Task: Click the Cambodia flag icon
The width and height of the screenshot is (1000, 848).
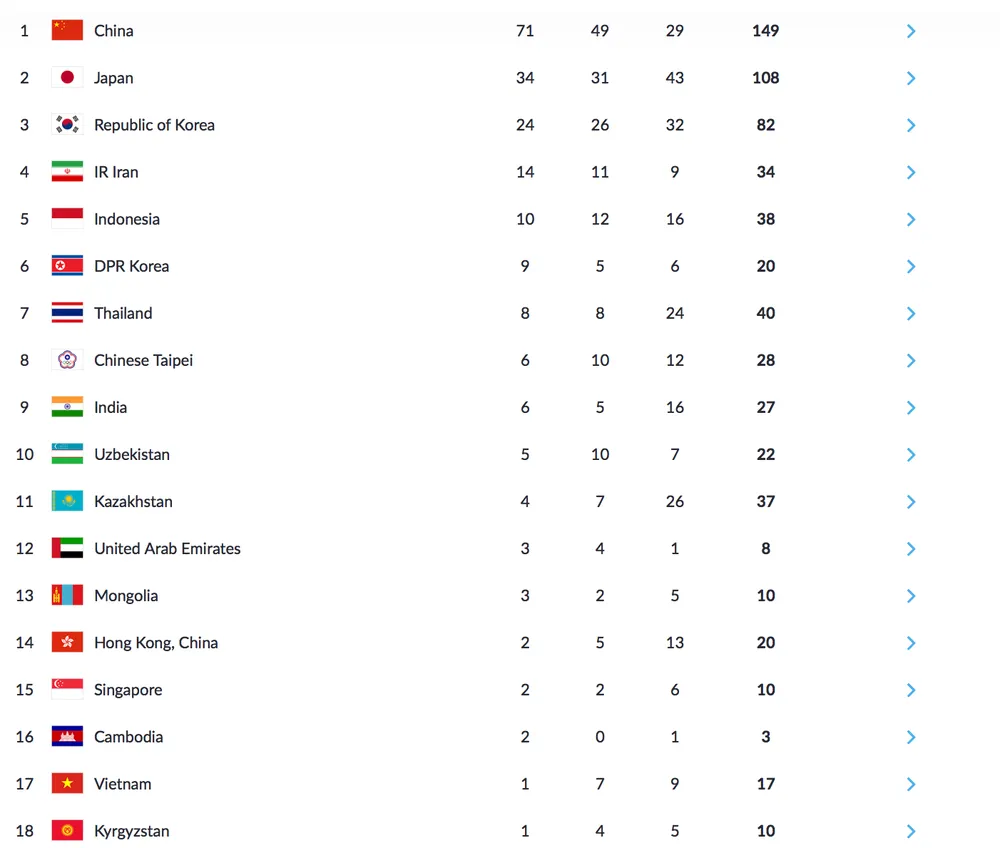Action: (67, 737)
